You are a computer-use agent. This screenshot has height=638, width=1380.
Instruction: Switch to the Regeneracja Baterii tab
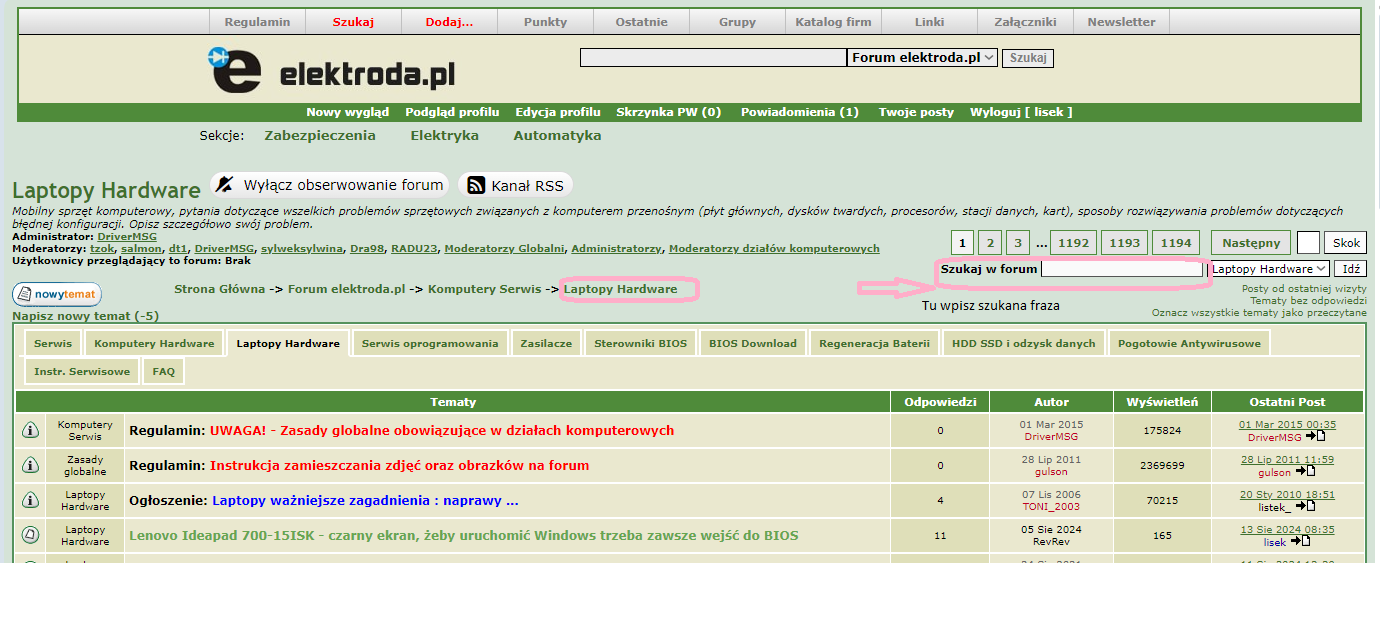click(x=874, y=343)
